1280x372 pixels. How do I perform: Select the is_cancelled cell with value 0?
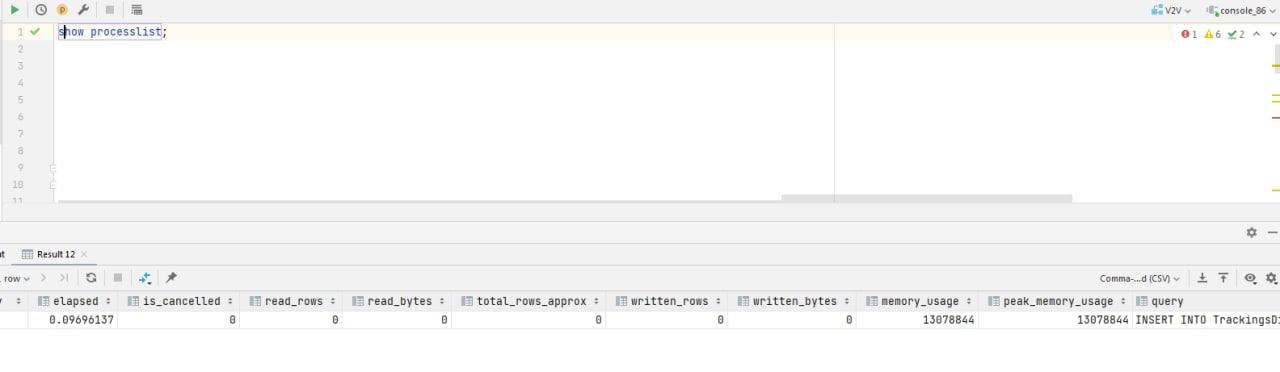(179, 320)
